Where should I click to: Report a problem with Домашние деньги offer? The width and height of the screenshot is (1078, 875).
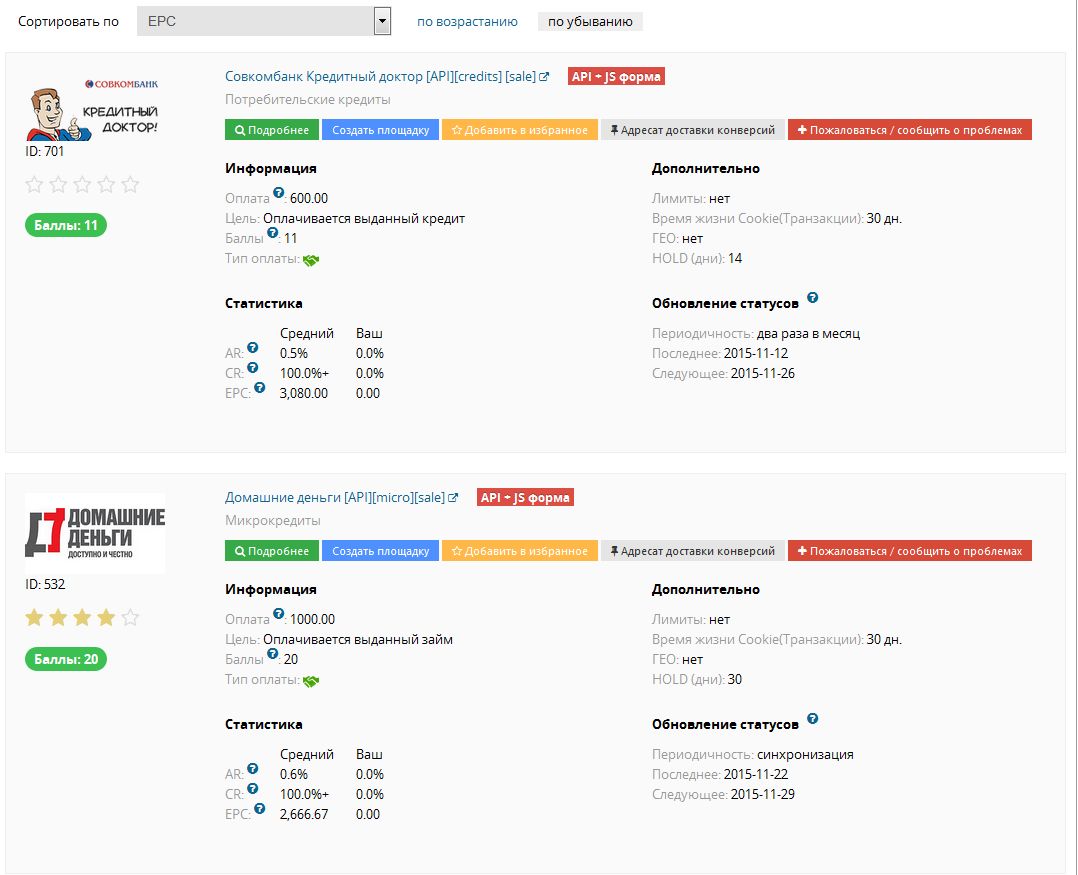click(x=910, y=551)
